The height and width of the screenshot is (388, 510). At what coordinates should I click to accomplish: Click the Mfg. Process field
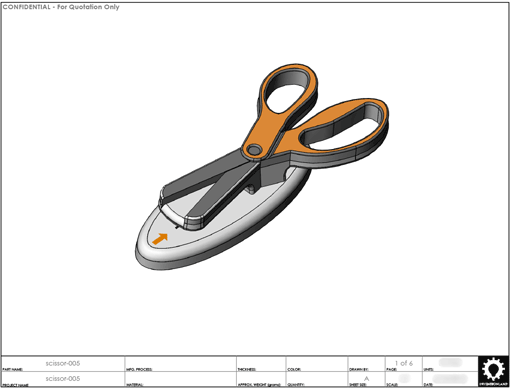(x=181, y=364)
